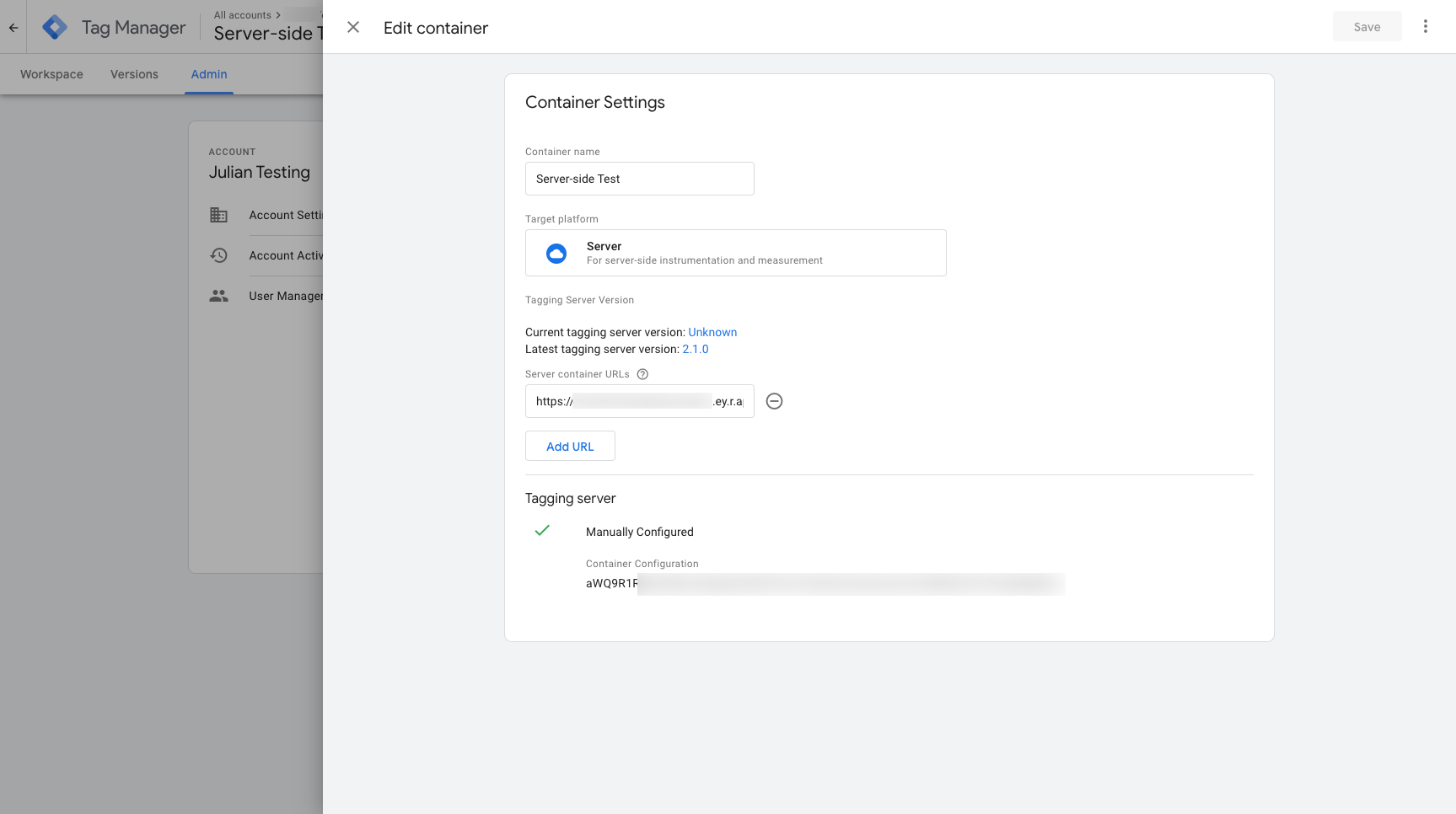Open User Management via the people icon
1456x814 pixels.
pyautogui.click(x=218, y=296)
